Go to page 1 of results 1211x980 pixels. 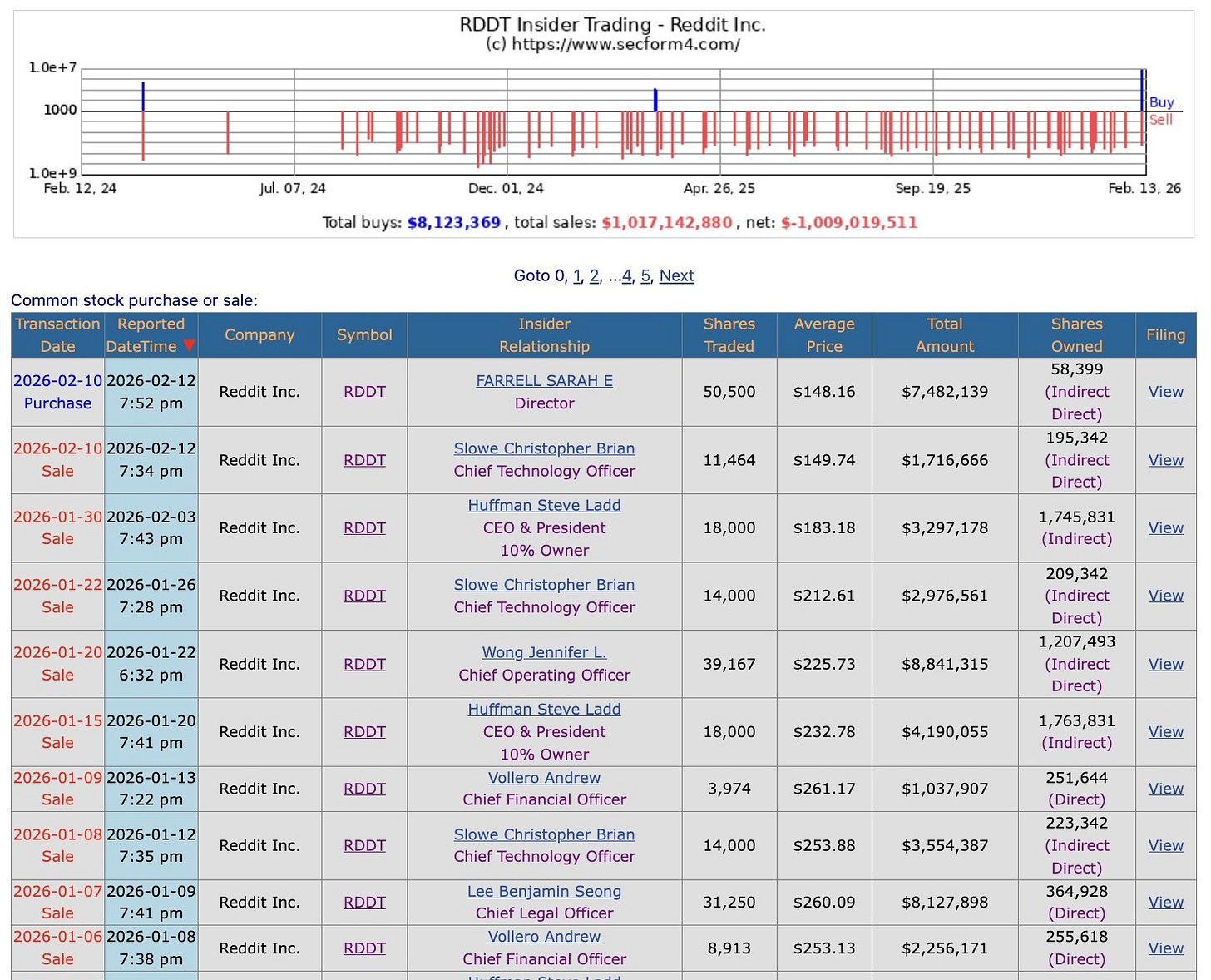(x=577, y=275)
